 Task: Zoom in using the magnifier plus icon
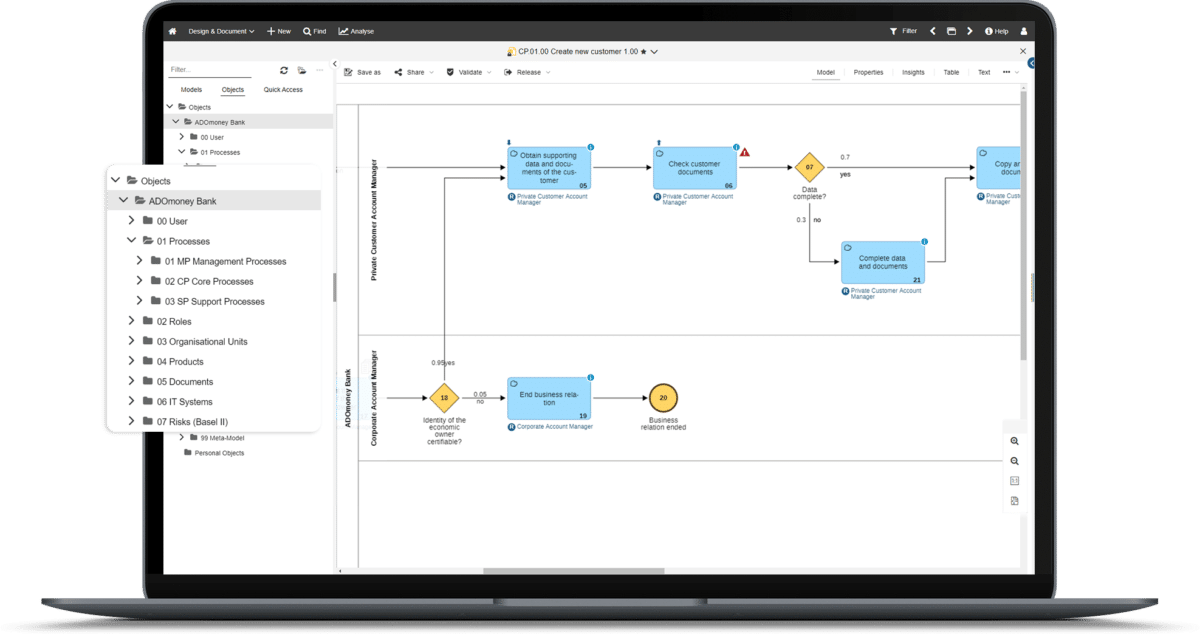tap(1013, 441)
